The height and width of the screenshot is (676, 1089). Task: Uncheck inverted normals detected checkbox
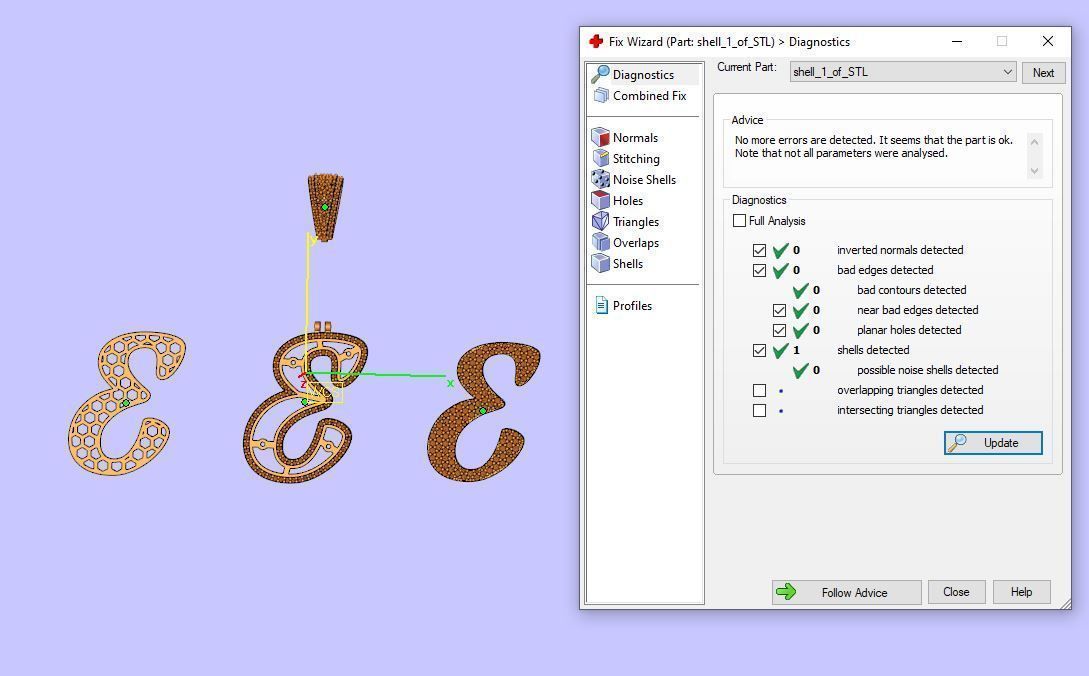pos(759,250)
